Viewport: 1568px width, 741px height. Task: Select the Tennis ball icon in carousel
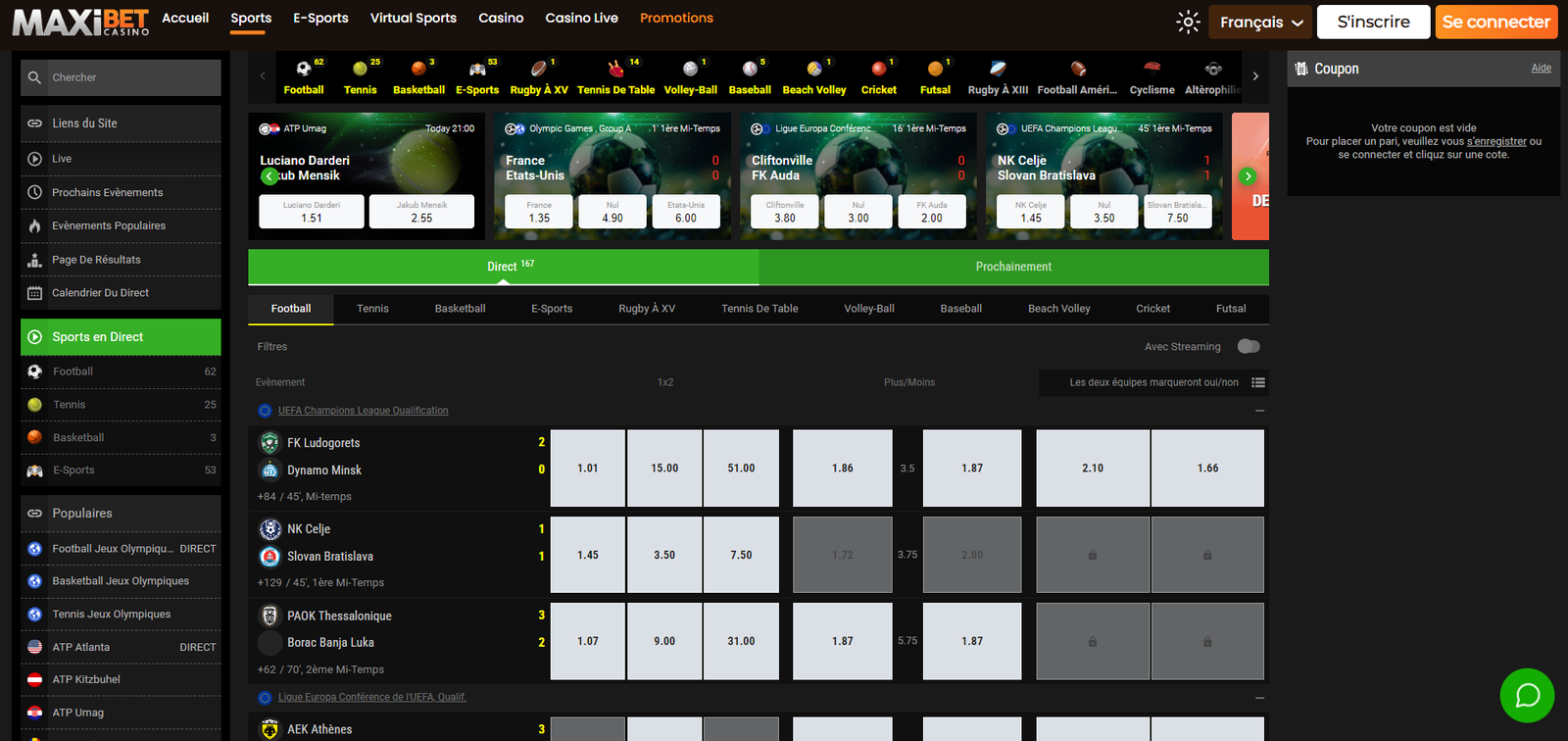(360, 69)
